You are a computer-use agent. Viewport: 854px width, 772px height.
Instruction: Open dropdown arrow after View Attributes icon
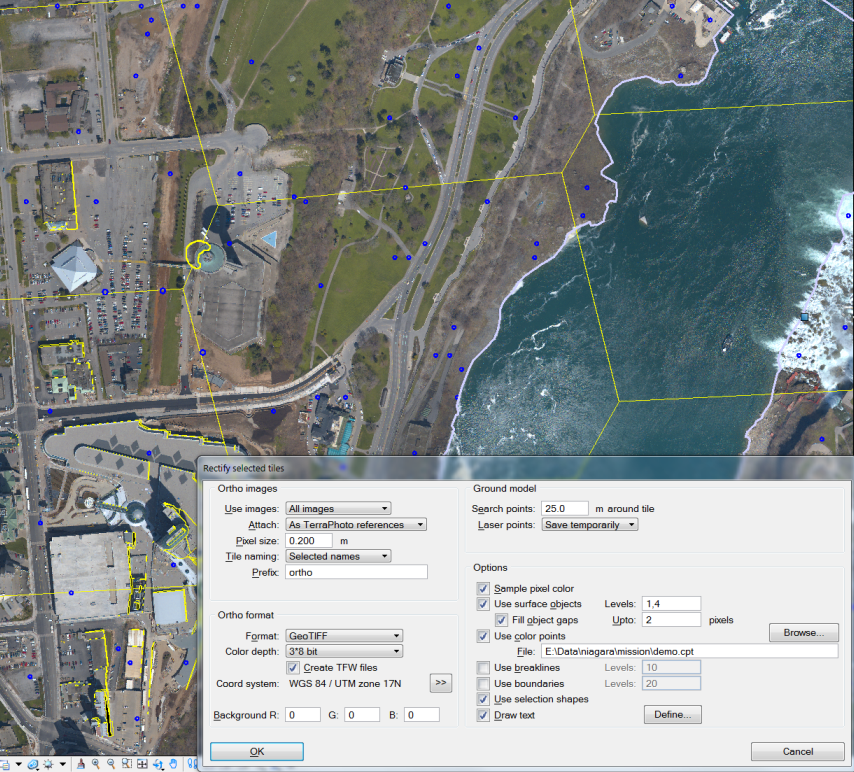tap(19, 764)
